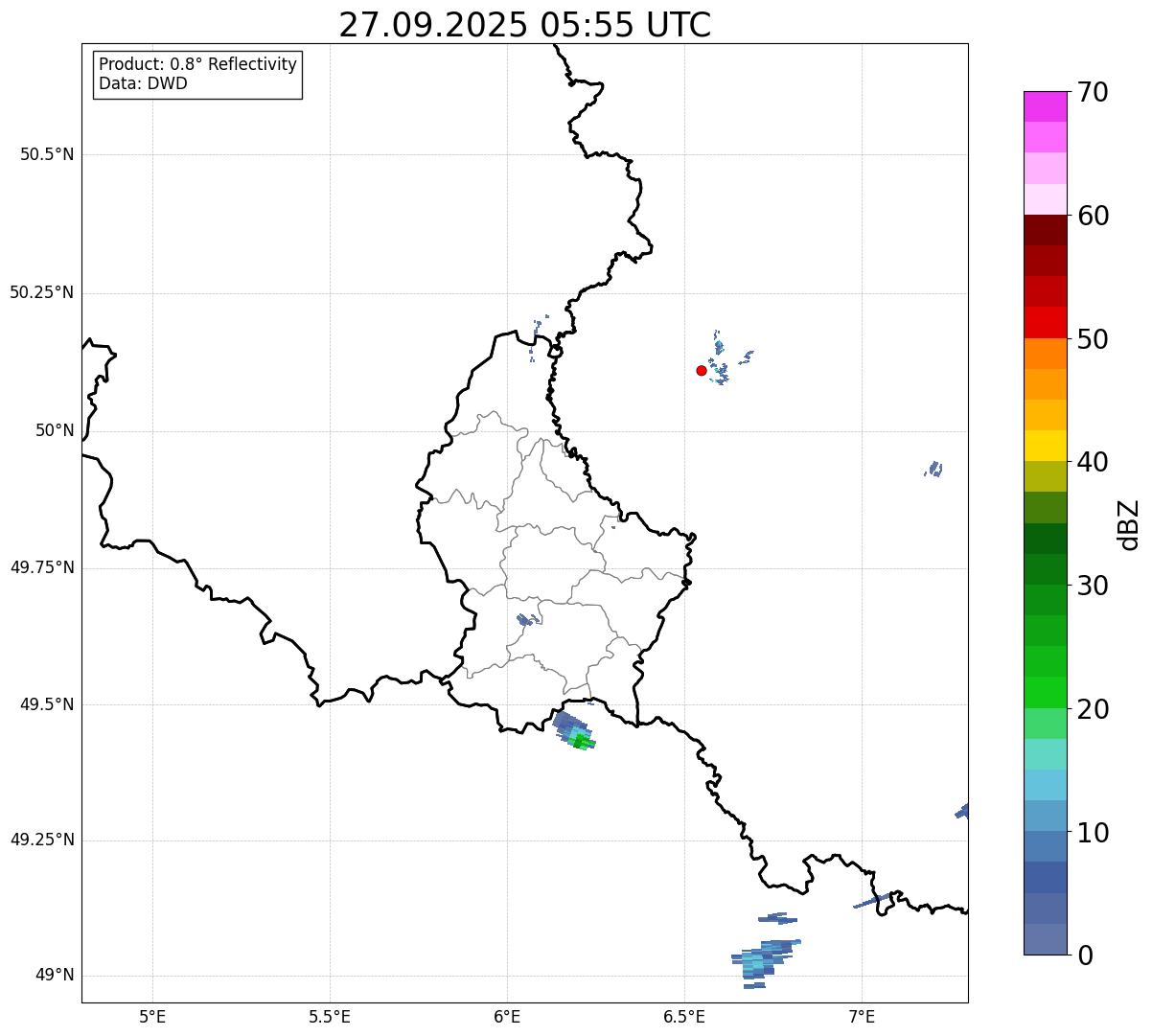Click the magenta top swatch of the colorbar
The image size is (1152, 1036).
coord(1046,106)
